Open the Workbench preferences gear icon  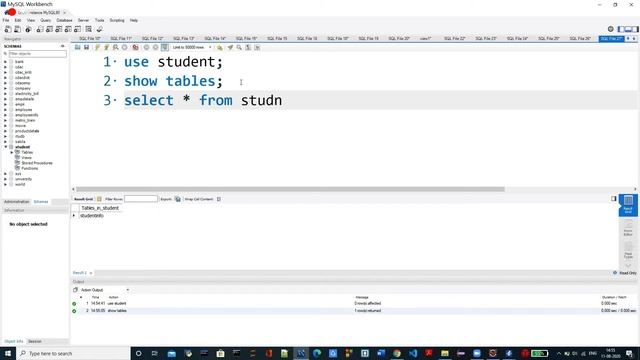tap(611, 29)
